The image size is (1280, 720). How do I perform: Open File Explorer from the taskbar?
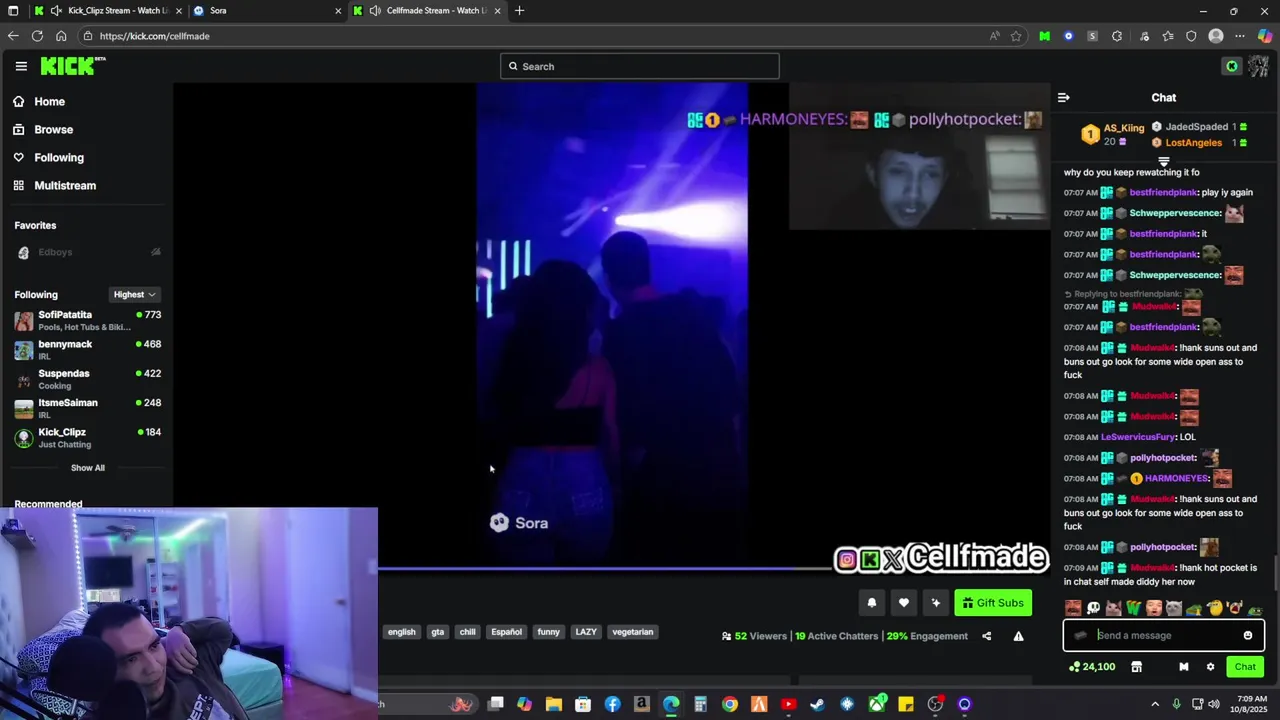coord(553,704)
